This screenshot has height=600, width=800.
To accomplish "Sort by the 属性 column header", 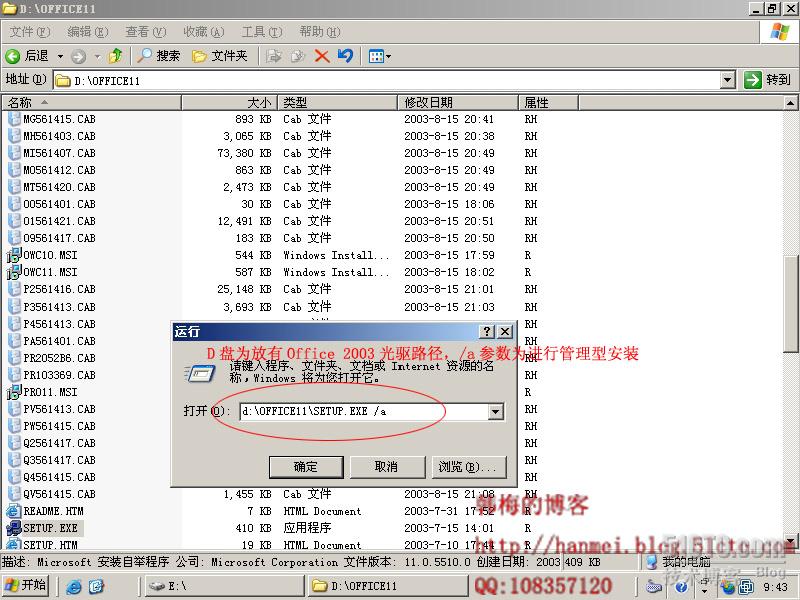I will 548,103.
